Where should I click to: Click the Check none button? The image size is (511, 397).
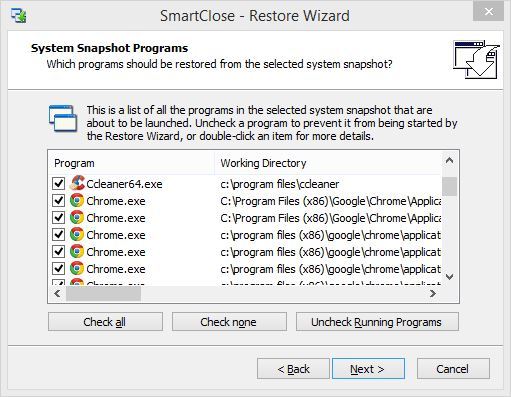click(229, 322)
